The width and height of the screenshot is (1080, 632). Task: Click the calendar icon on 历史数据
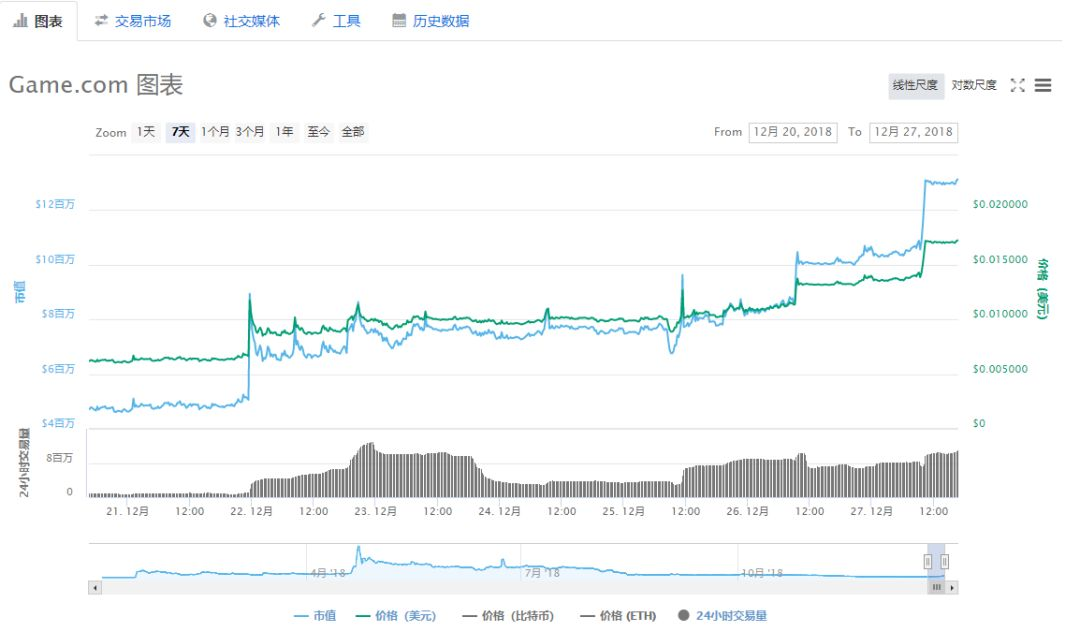399,21
